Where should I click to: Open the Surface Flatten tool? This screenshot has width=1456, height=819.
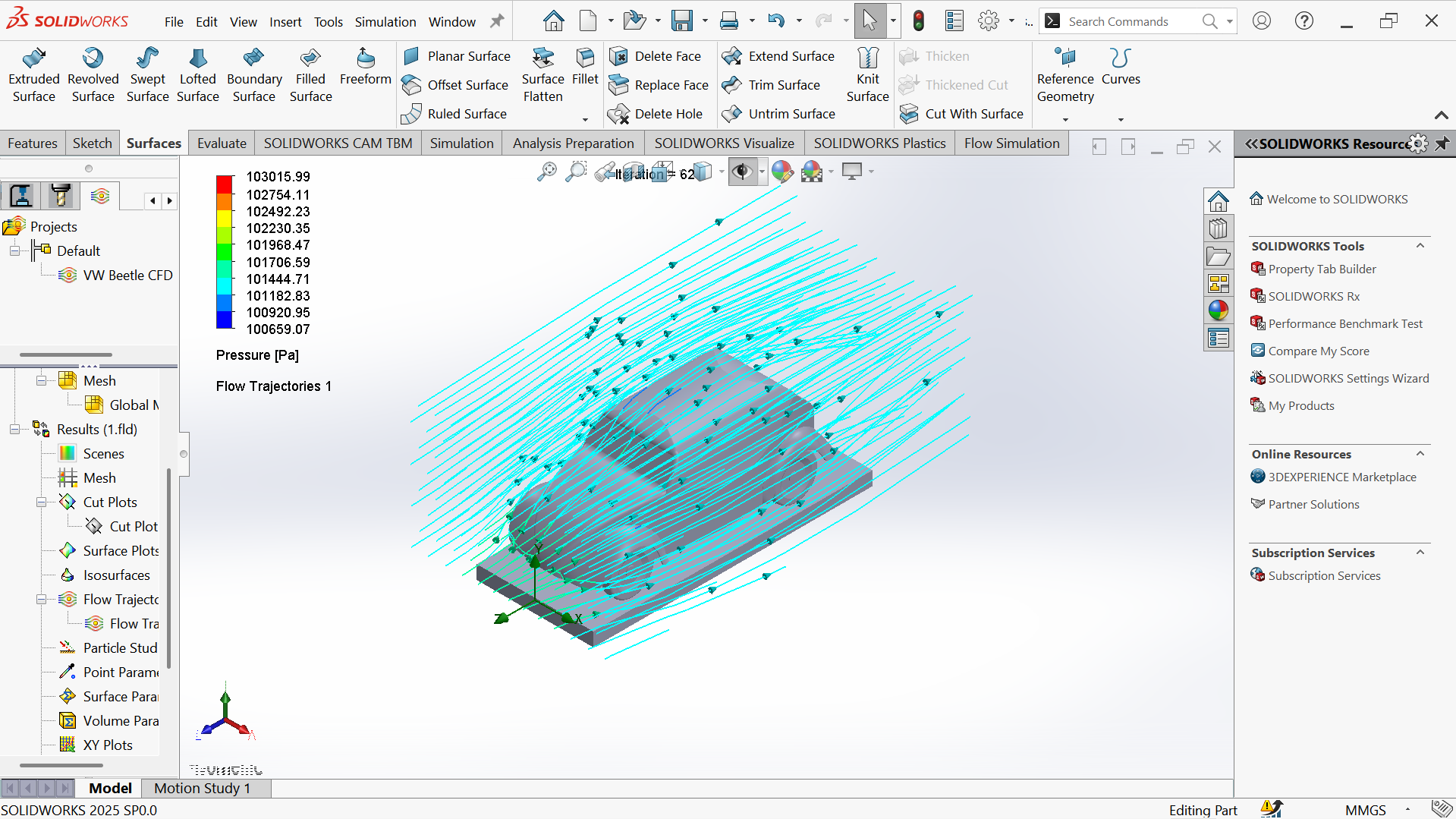coord(542,74)
